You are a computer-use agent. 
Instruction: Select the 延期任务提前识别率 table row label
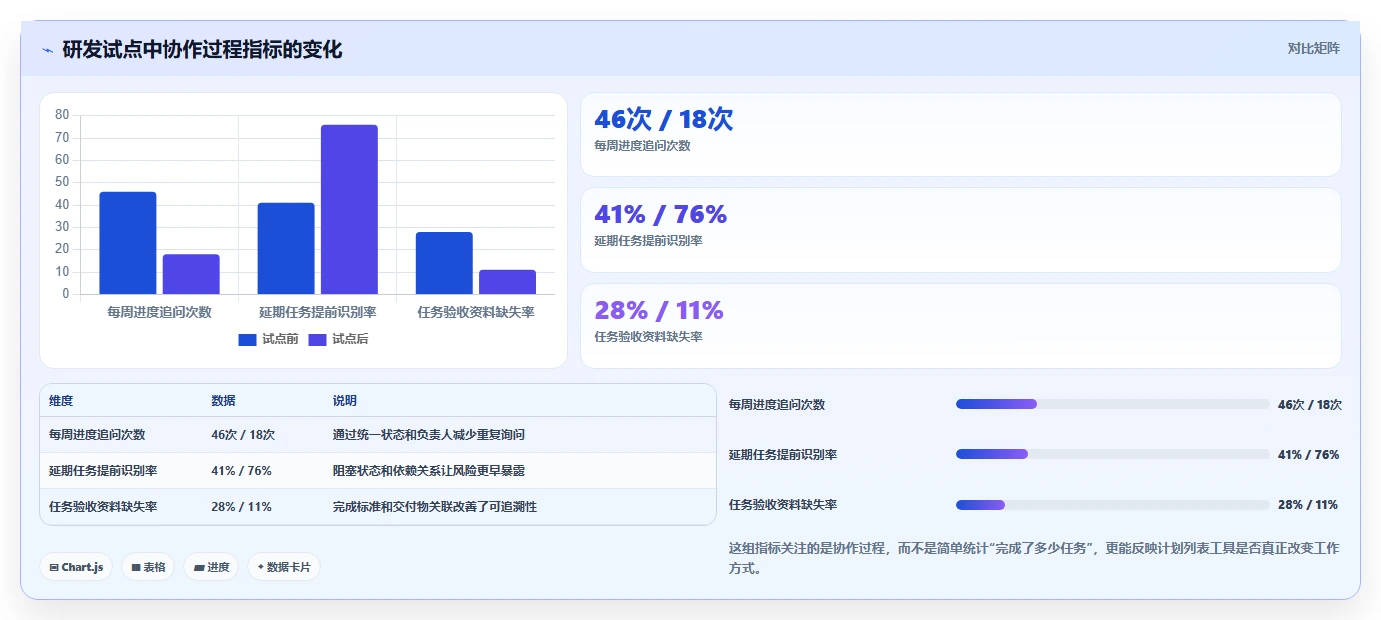(103, 470)
